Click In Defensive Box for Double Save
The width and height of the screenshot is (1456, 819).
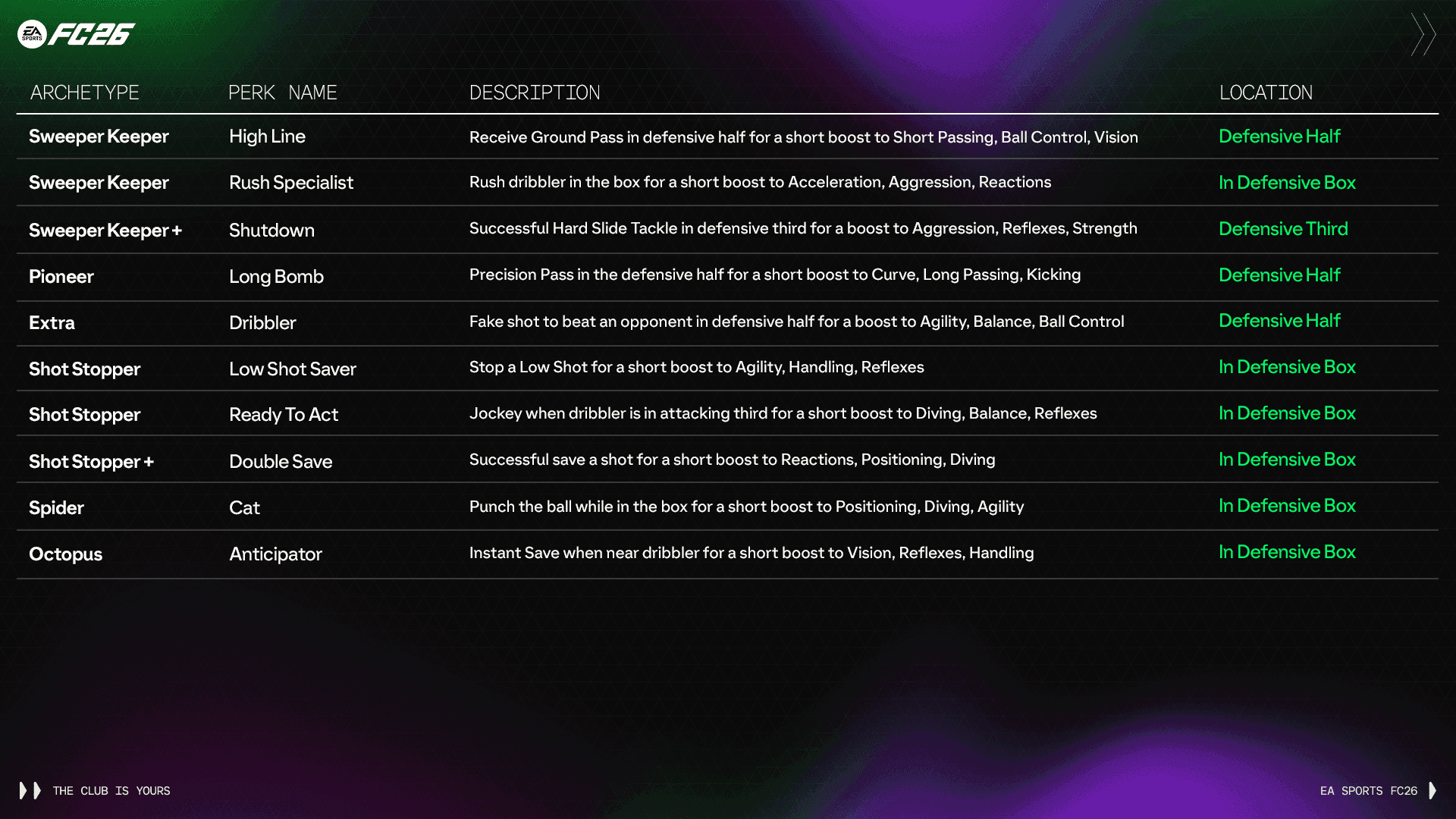(1287, 460)
